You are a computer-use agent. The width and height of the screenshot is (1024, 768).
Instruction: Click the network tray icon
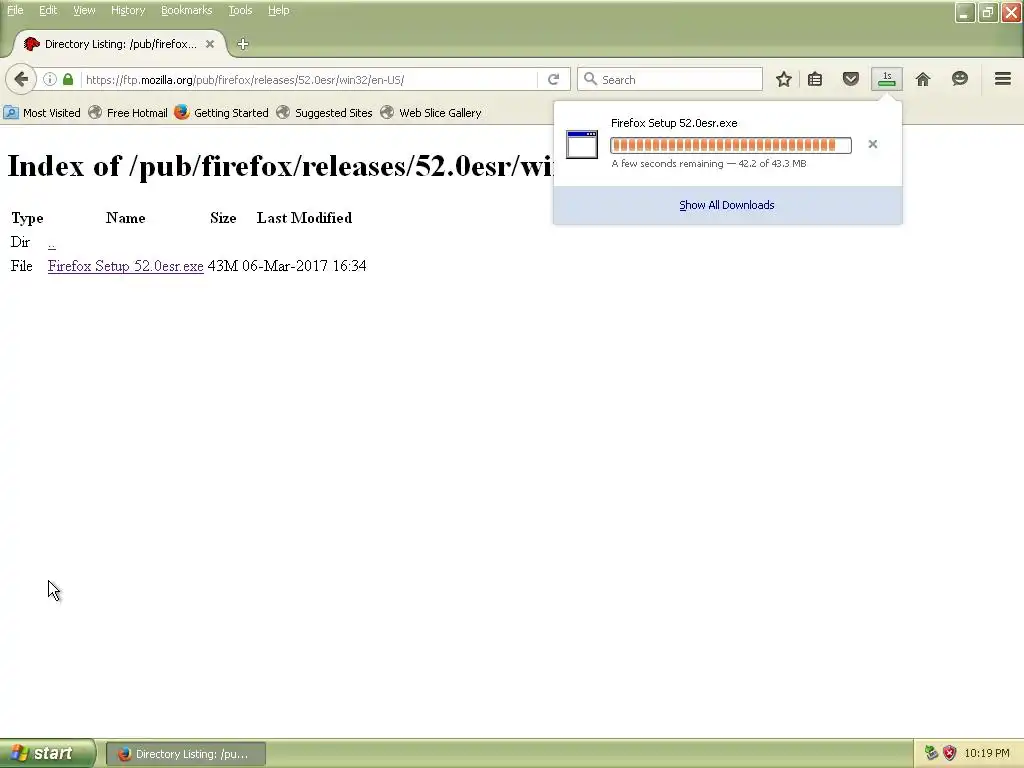pos(931,753)
